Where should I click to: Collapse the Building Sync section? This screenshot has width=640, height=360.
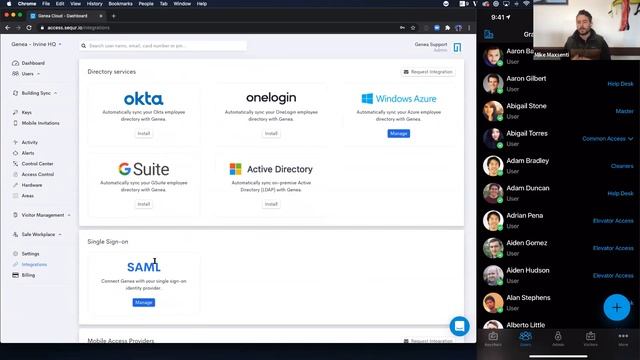(35, 93)
